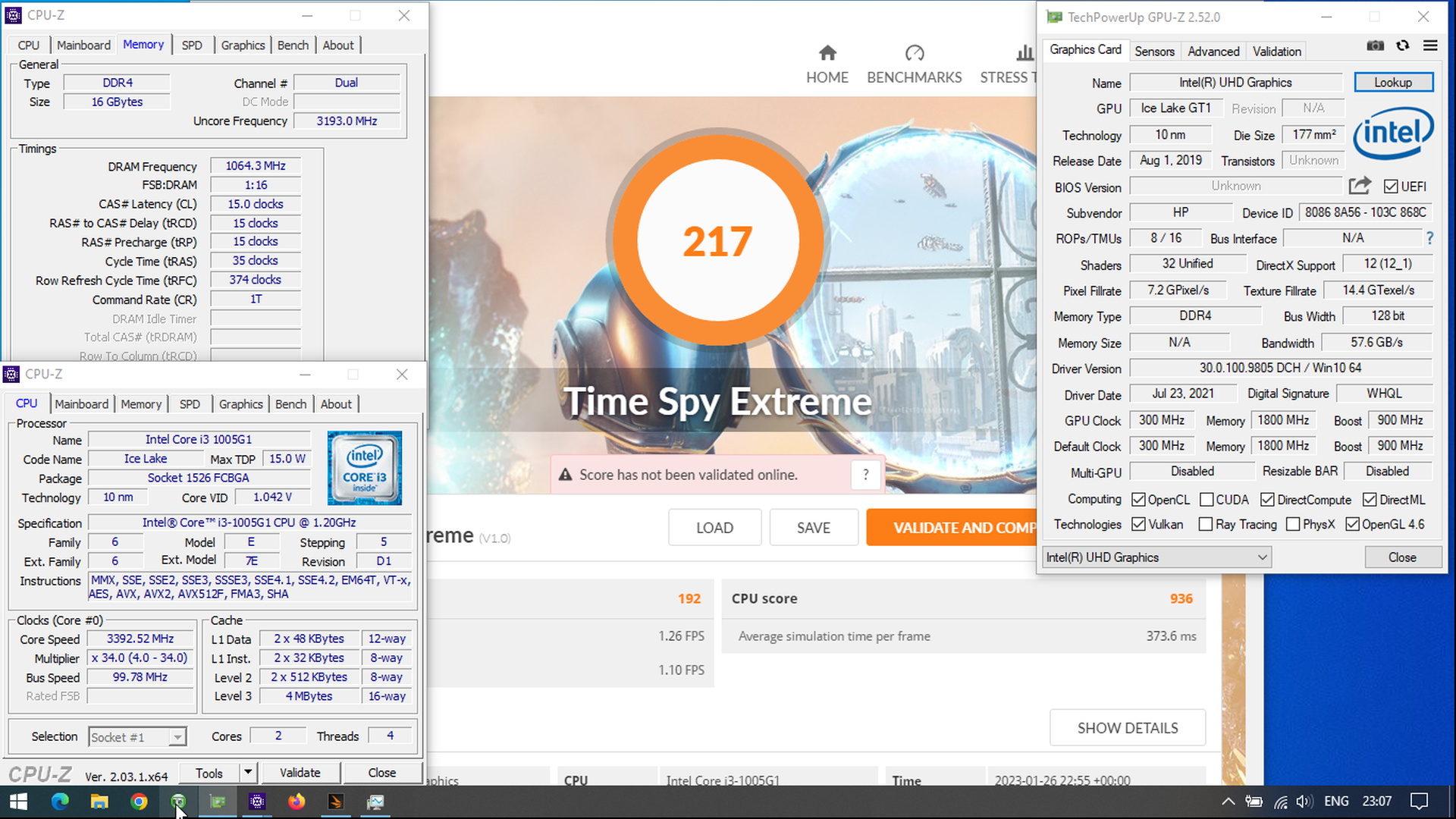Switch to 3DMark via its taskbar icon
Viewport: 1456px width, 819px height.
[336, 802]
